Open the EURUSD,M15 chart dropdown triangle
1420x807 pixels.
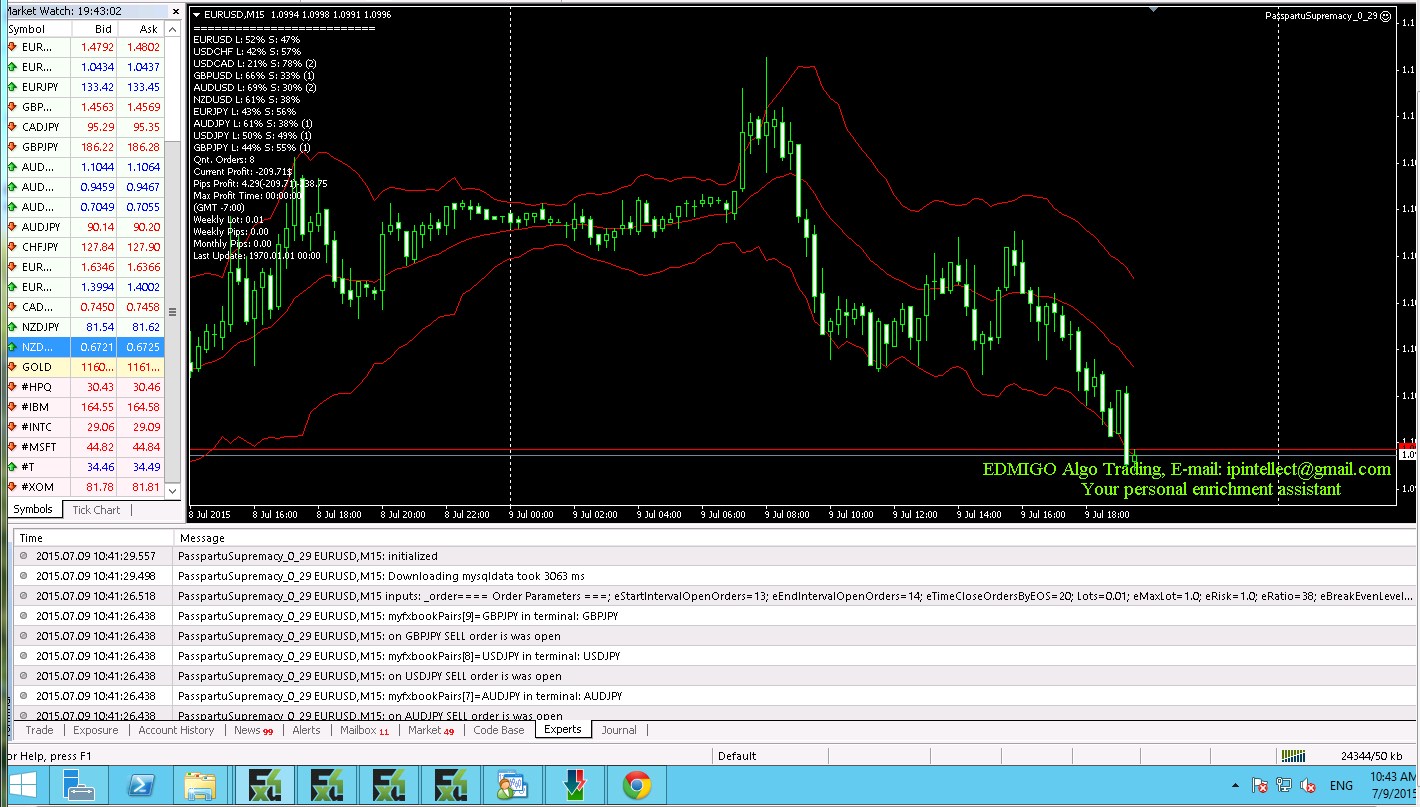[196, 15]
